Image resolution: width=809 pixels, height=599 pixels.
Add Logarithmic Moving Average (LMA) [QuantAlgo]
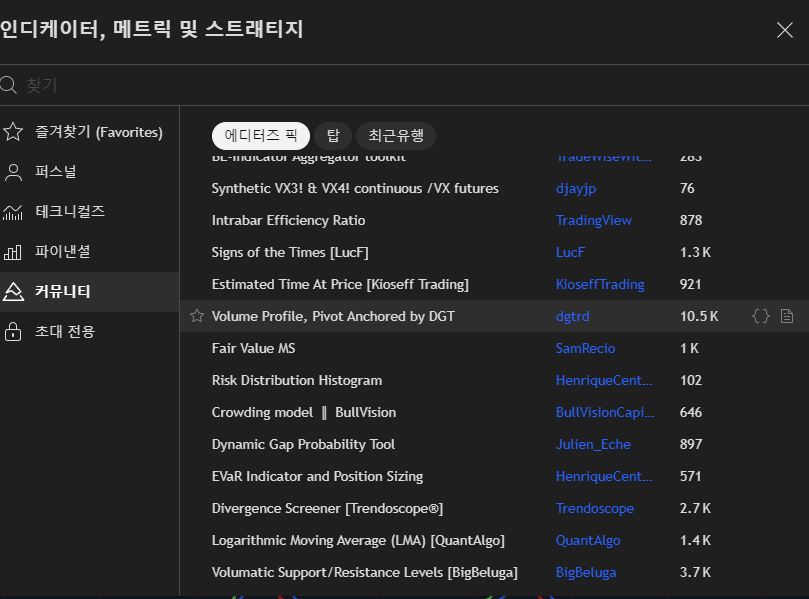tap(358, 540)
